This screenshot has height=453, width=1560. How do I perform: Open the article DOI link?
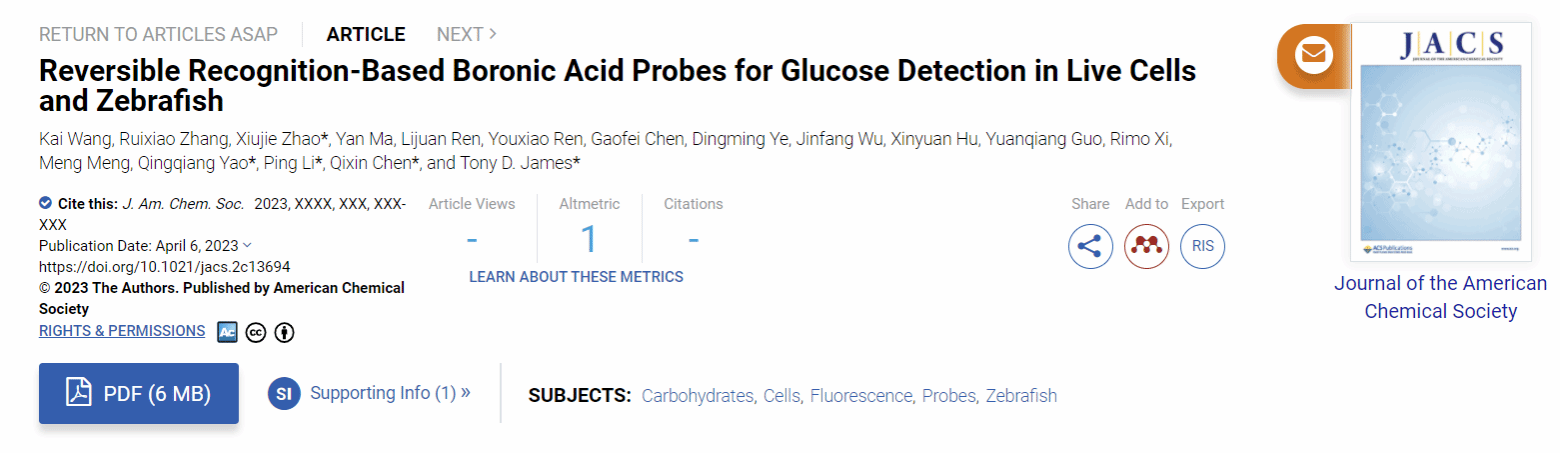click(x=165, y=267)
